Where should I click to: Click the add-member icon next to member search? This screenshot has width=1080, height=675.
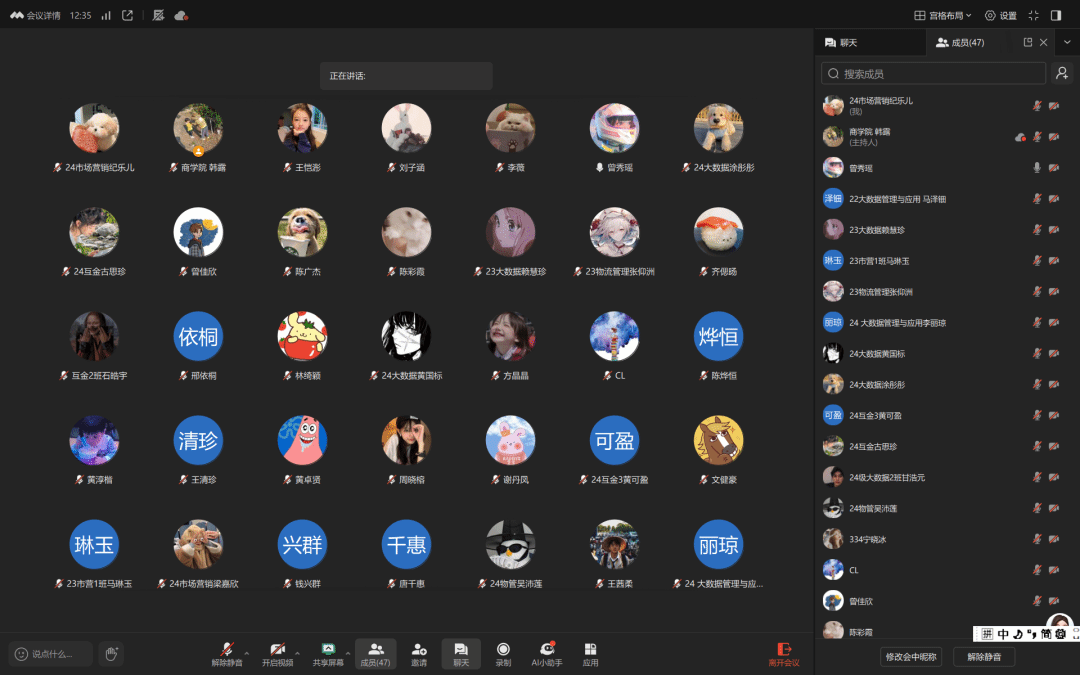coord(1062,73)
